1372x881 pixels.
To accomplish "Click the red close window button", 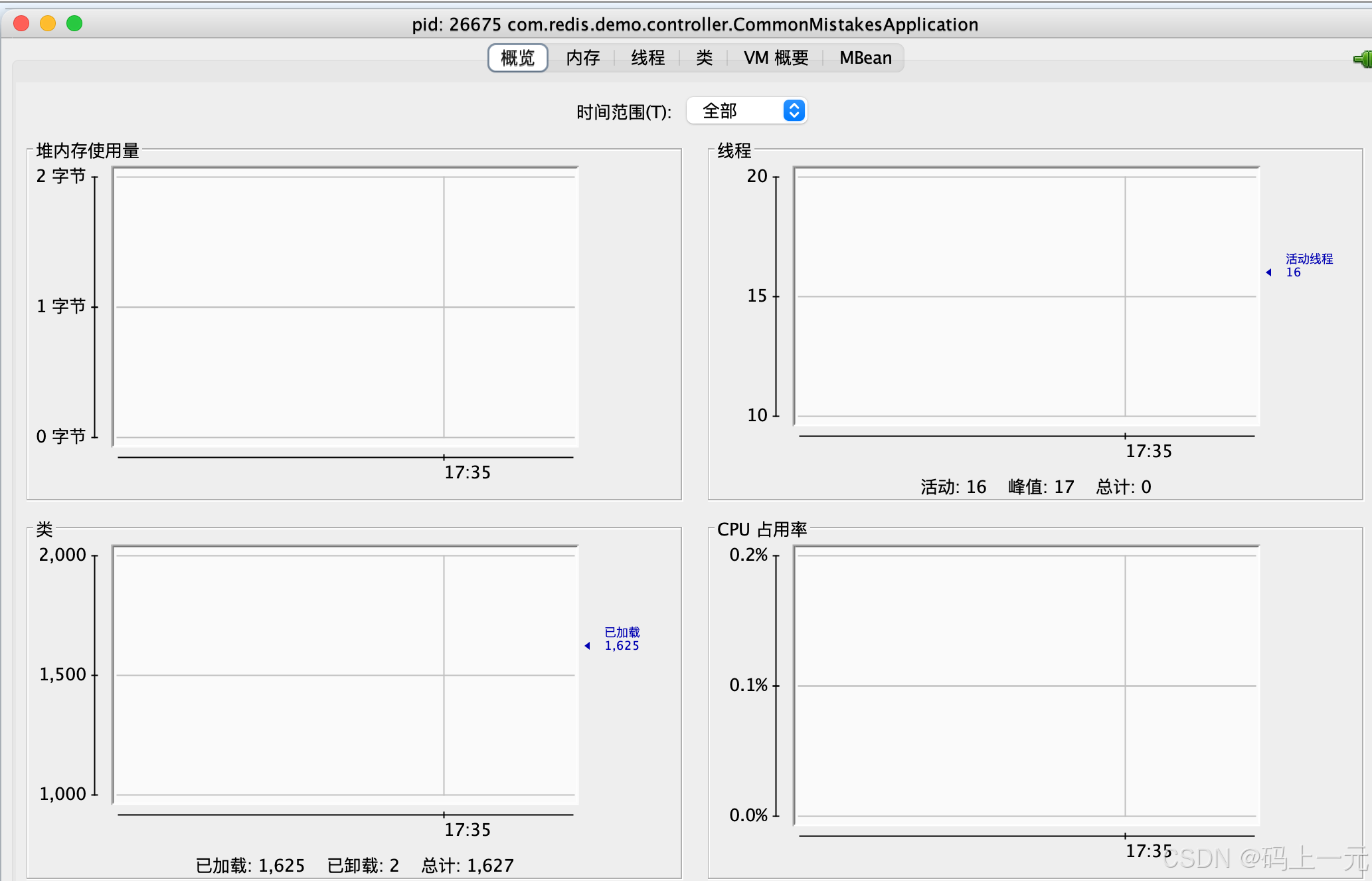I will coord(21,24).
